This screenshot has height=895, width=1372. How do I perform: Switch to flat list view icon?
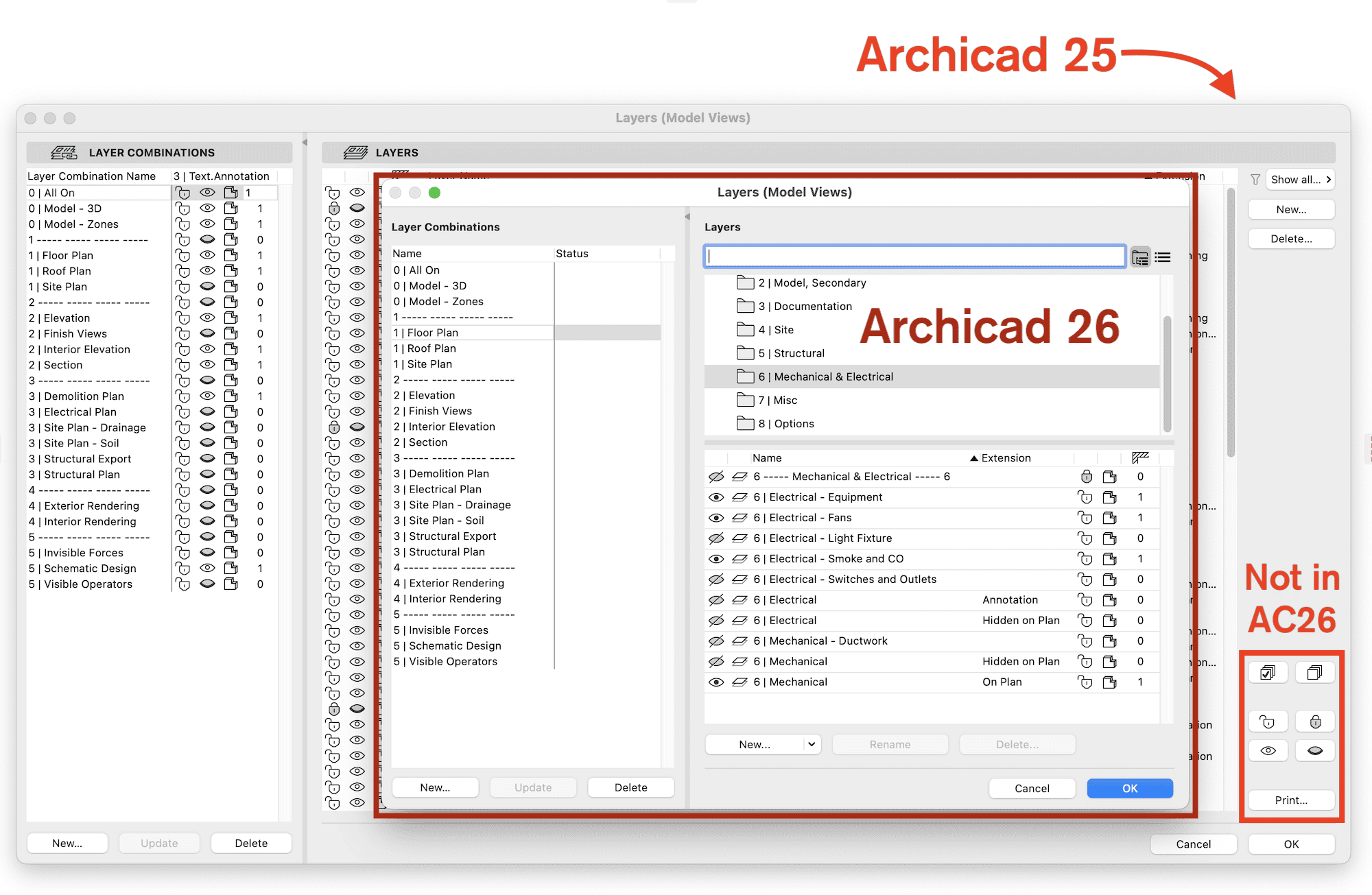point(1163,257)
